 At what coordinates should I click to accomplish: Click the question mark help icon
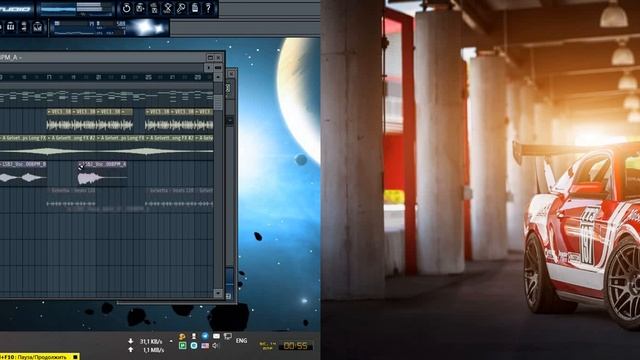tap(208, 8)
